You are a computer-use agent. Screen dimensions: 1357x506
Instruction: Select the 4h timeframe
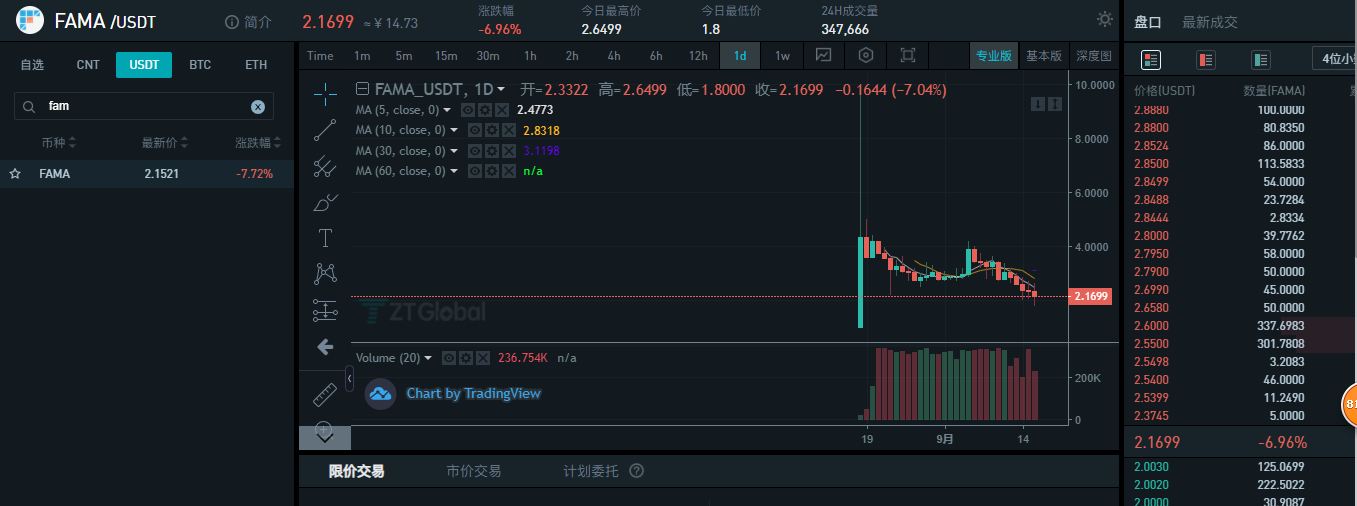tap(614, 56)
